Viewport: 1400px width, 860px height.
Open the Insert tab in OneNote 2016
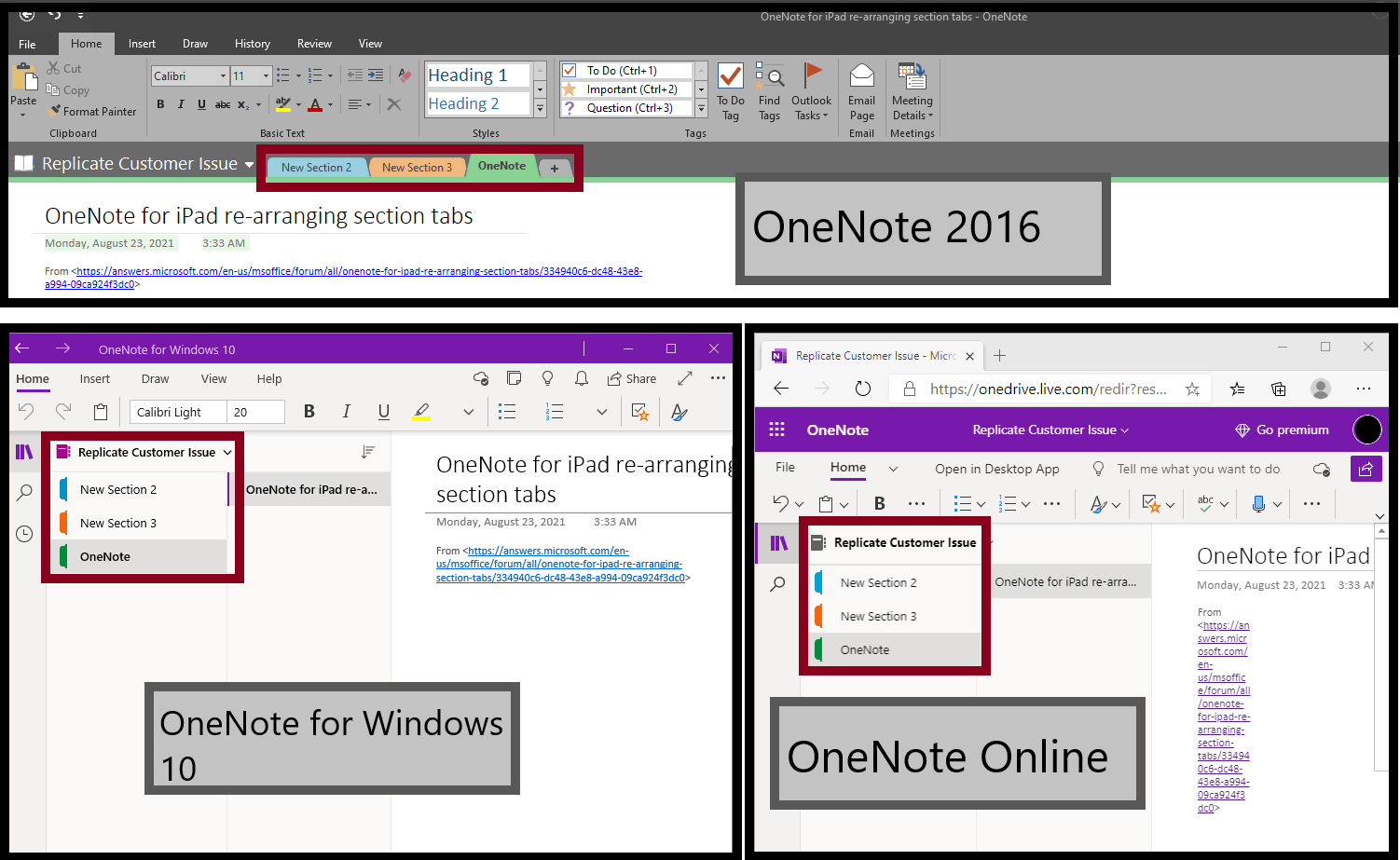[142, 44]
